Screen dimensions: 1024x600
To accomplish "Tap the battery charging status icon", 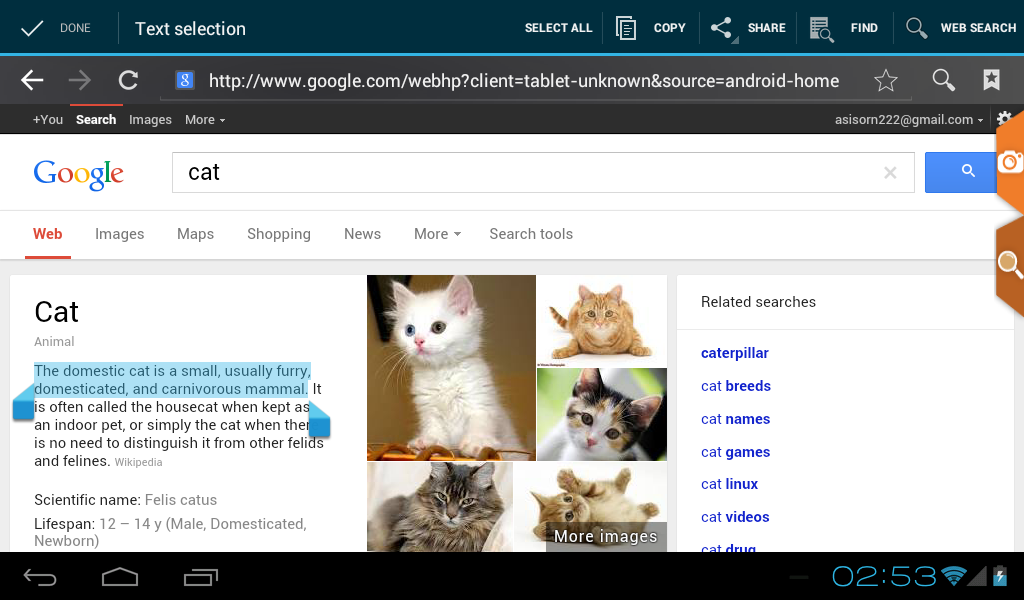I will (x=1000, y=576).
